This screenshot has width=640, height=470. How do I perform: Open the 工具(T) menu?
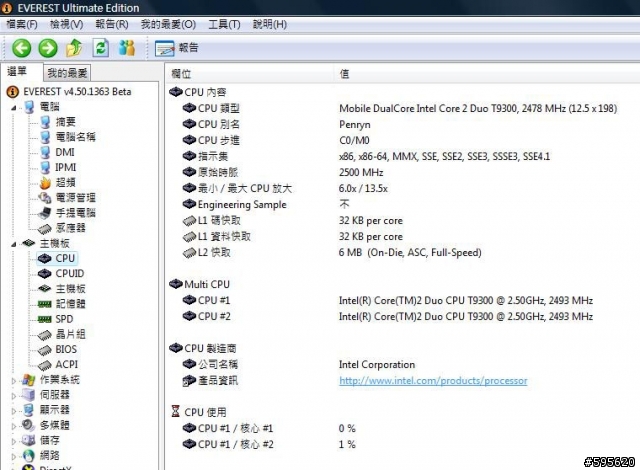[223, 23]
